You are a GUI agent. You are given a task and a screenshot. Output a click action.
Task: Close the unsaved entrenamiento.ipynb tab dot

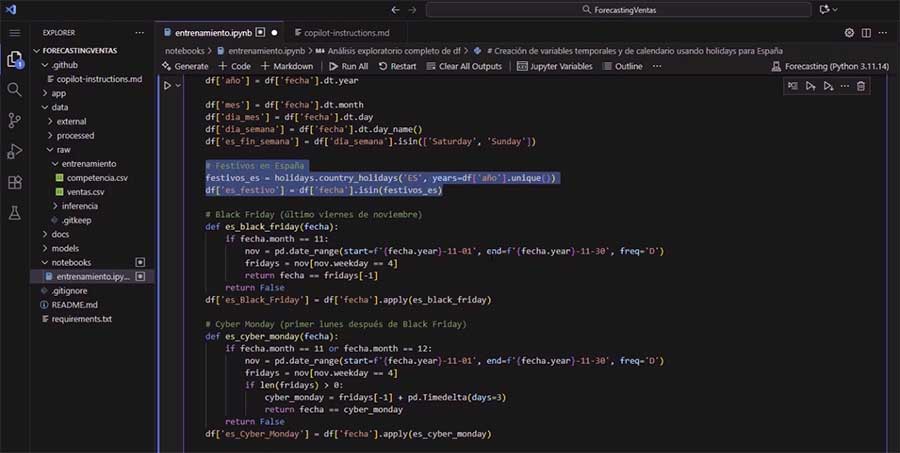coord(274,33)
